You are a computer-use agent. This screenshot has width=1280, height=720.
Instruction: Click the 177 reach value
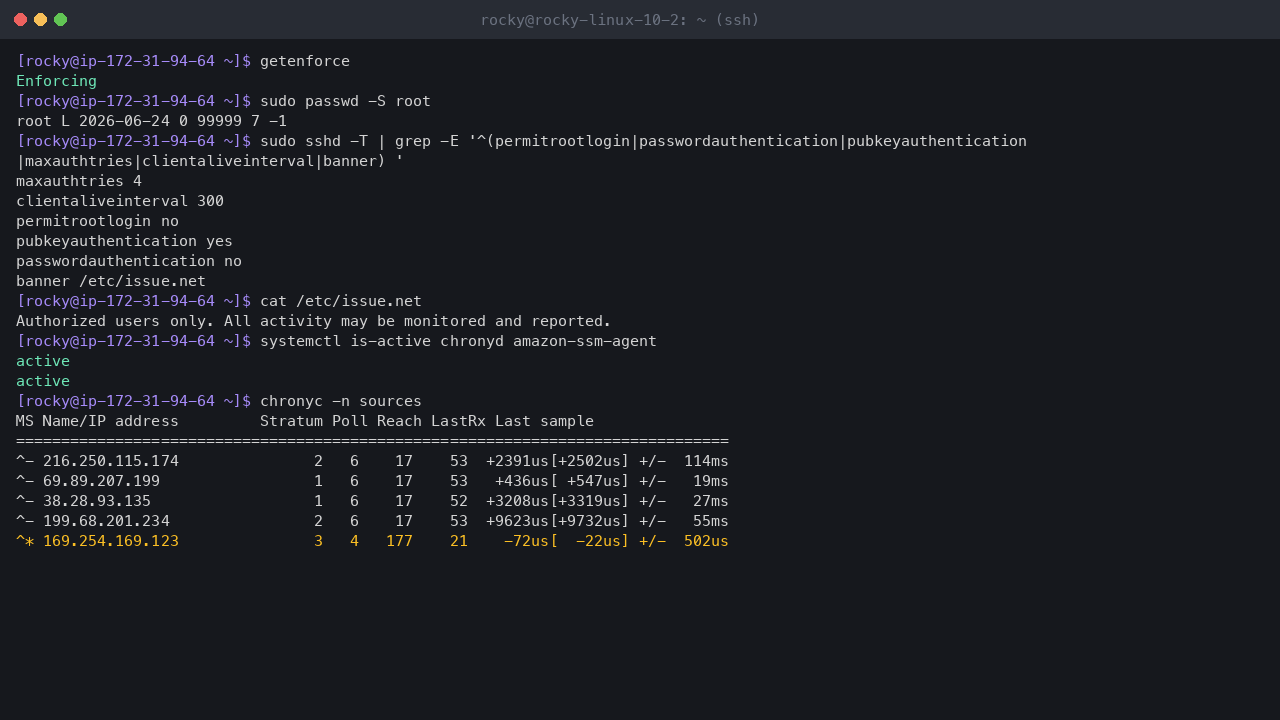click(x=399, y=541)
